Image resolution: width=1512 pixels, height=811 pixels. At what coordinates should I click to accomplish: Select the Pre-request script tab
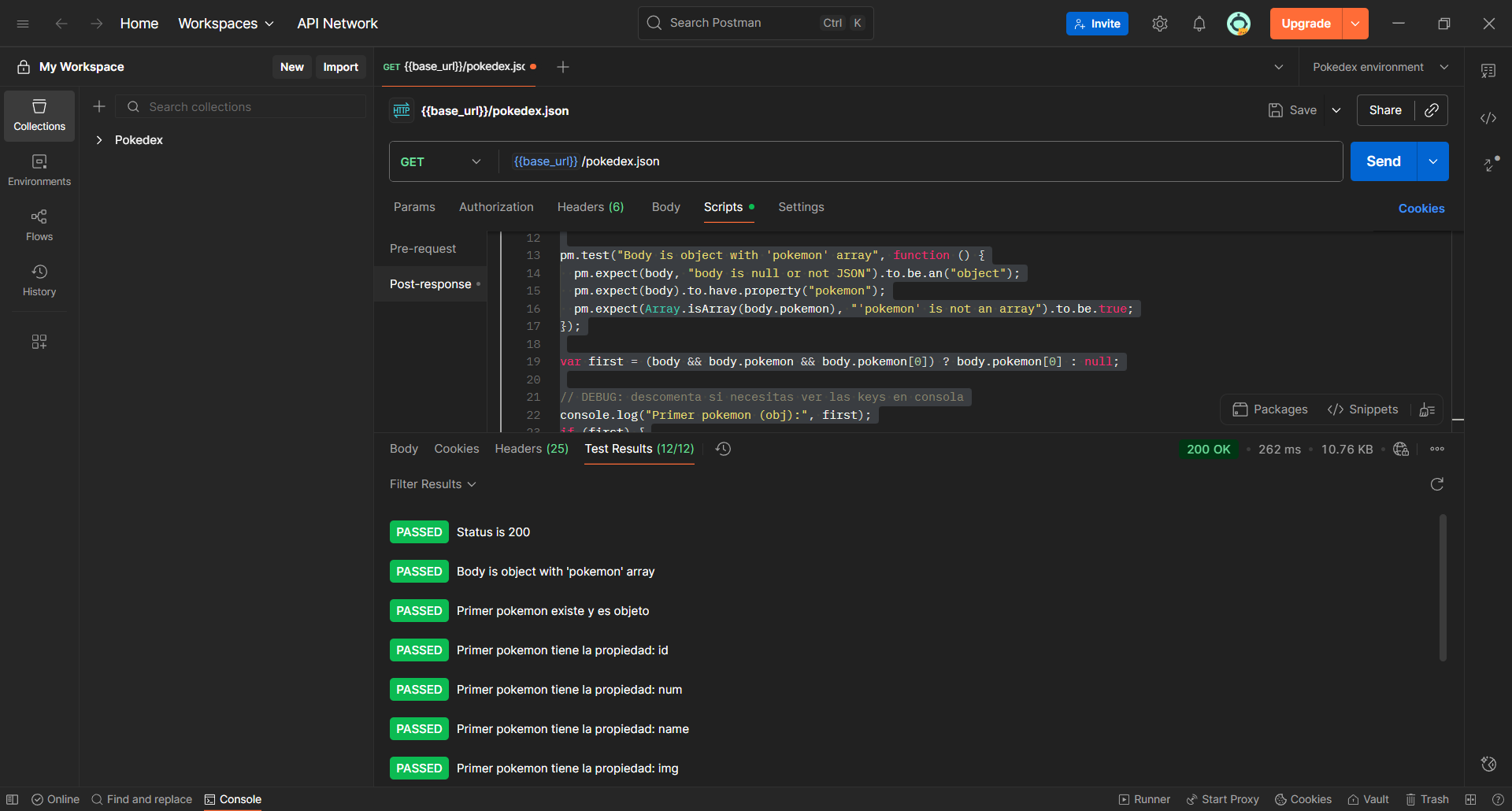click(423, 249)
